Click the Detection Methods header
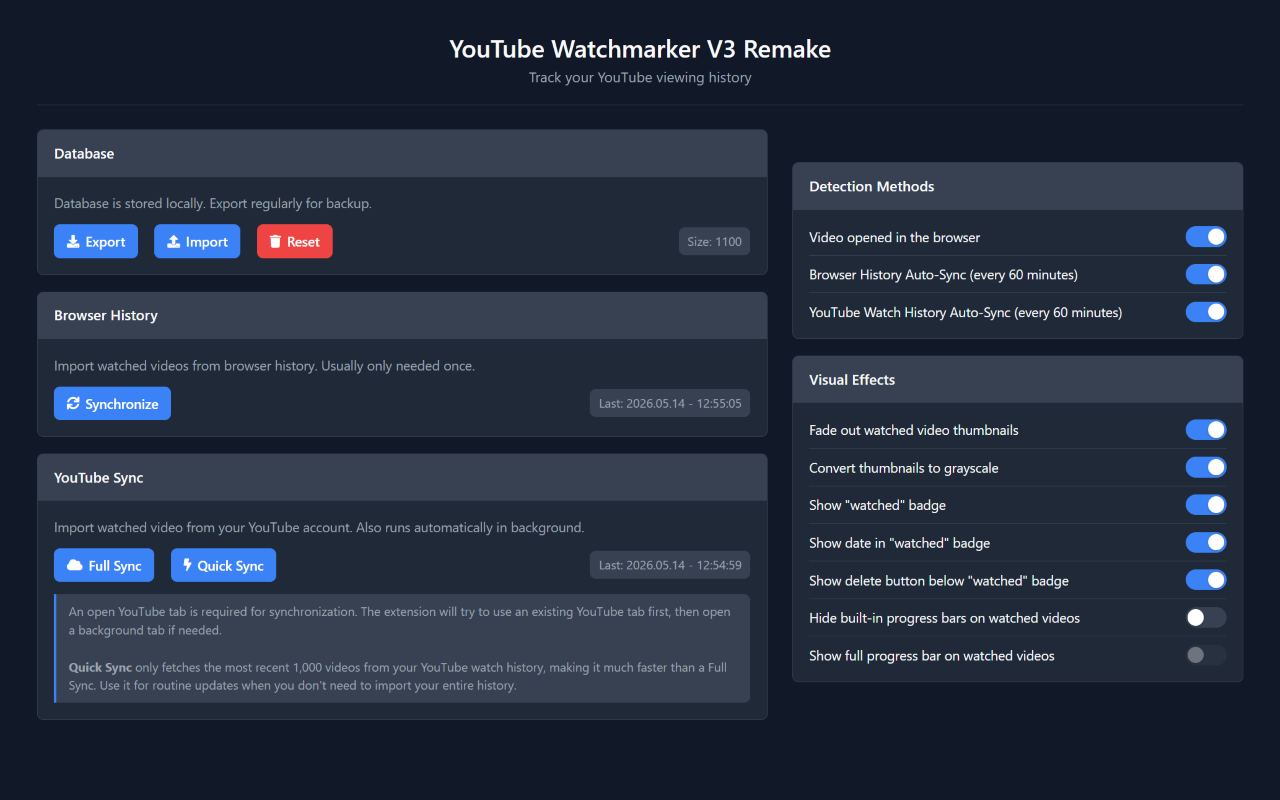This screenshot has height=800, width=1280. pos(1018,187)
